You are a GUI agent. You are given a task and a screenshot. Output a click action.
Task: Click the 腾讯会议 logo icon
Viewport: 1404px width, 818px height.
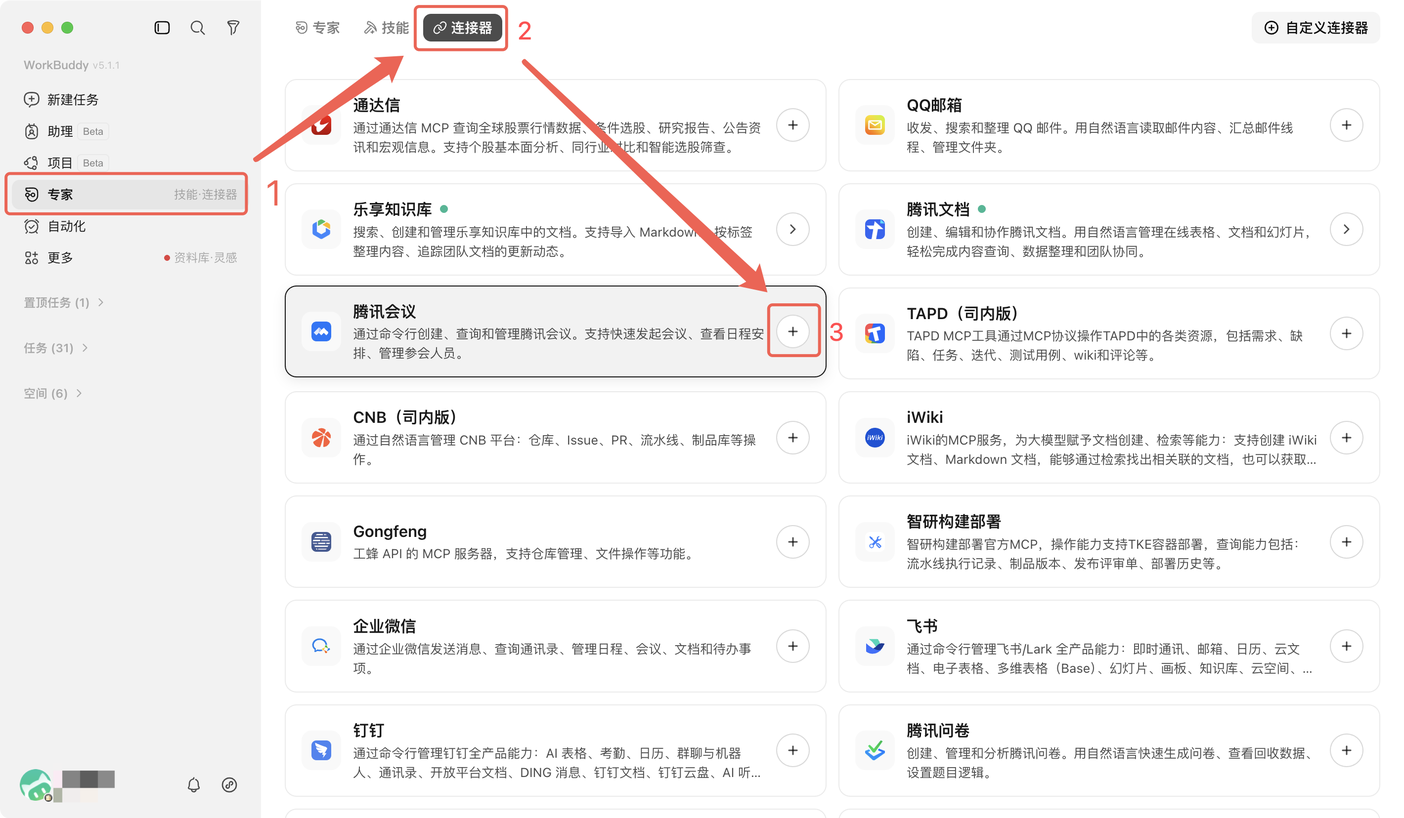pyautogui.click(x=321, y=333)
